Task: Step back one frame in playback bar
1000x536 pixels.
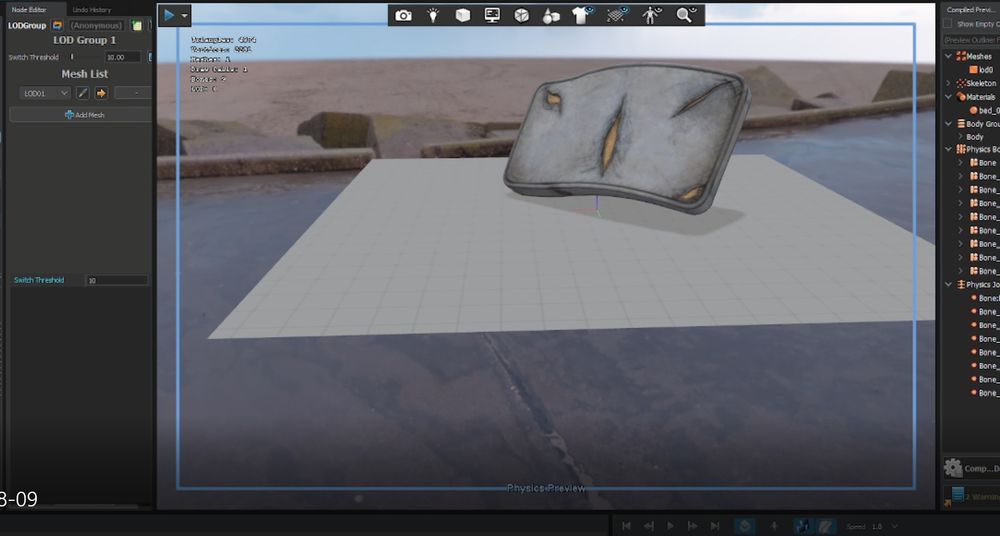Action: [x=649, y=526]
